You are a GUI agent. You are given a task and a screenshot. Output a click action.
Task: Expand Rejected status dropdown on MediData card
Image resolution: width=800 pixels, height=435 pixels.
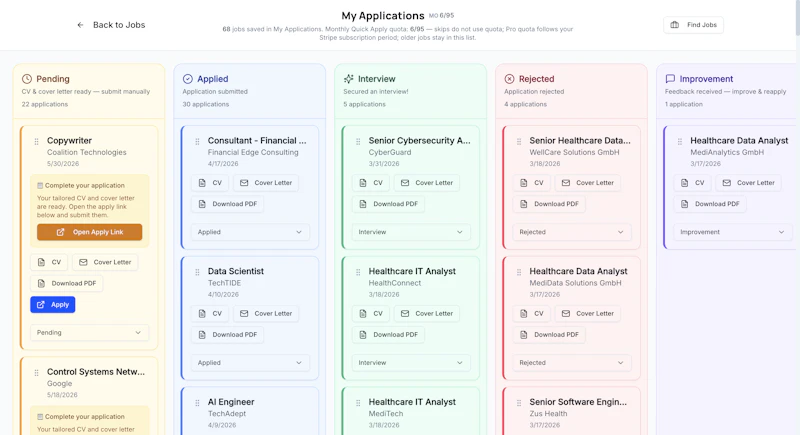[x=572, y=363]
